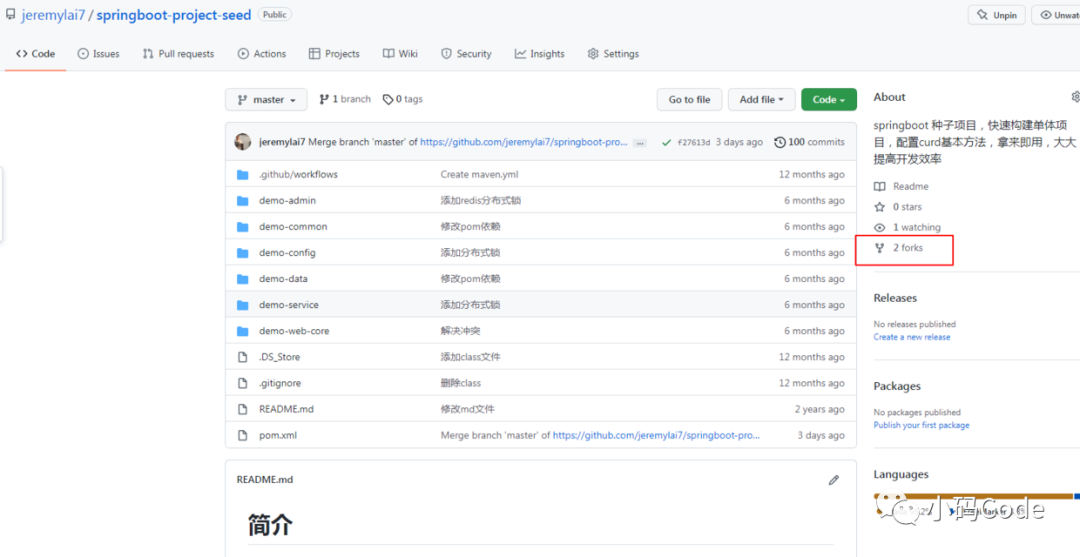Screen dimensions: 1080x557
Task: Open the About section gear icon
Action: pos(1075,96)
